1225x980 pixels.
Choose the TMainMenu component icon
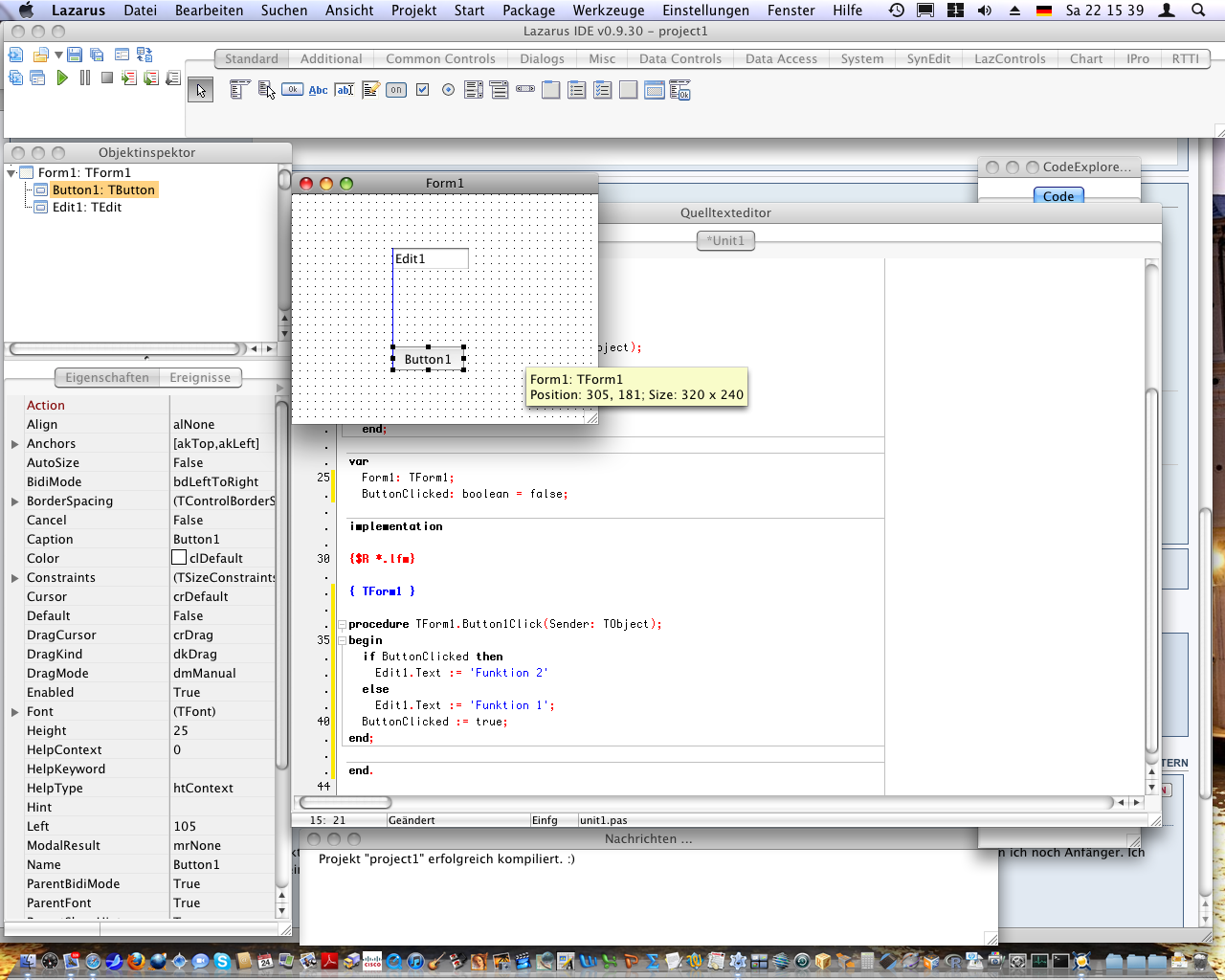coord(239,90)
